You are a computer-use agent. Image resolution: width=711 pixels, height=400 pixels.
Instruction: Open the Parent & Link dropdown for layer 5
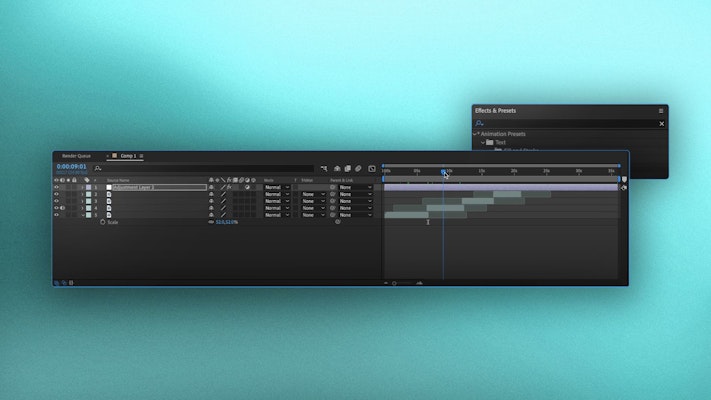click(x=356, y=215)
